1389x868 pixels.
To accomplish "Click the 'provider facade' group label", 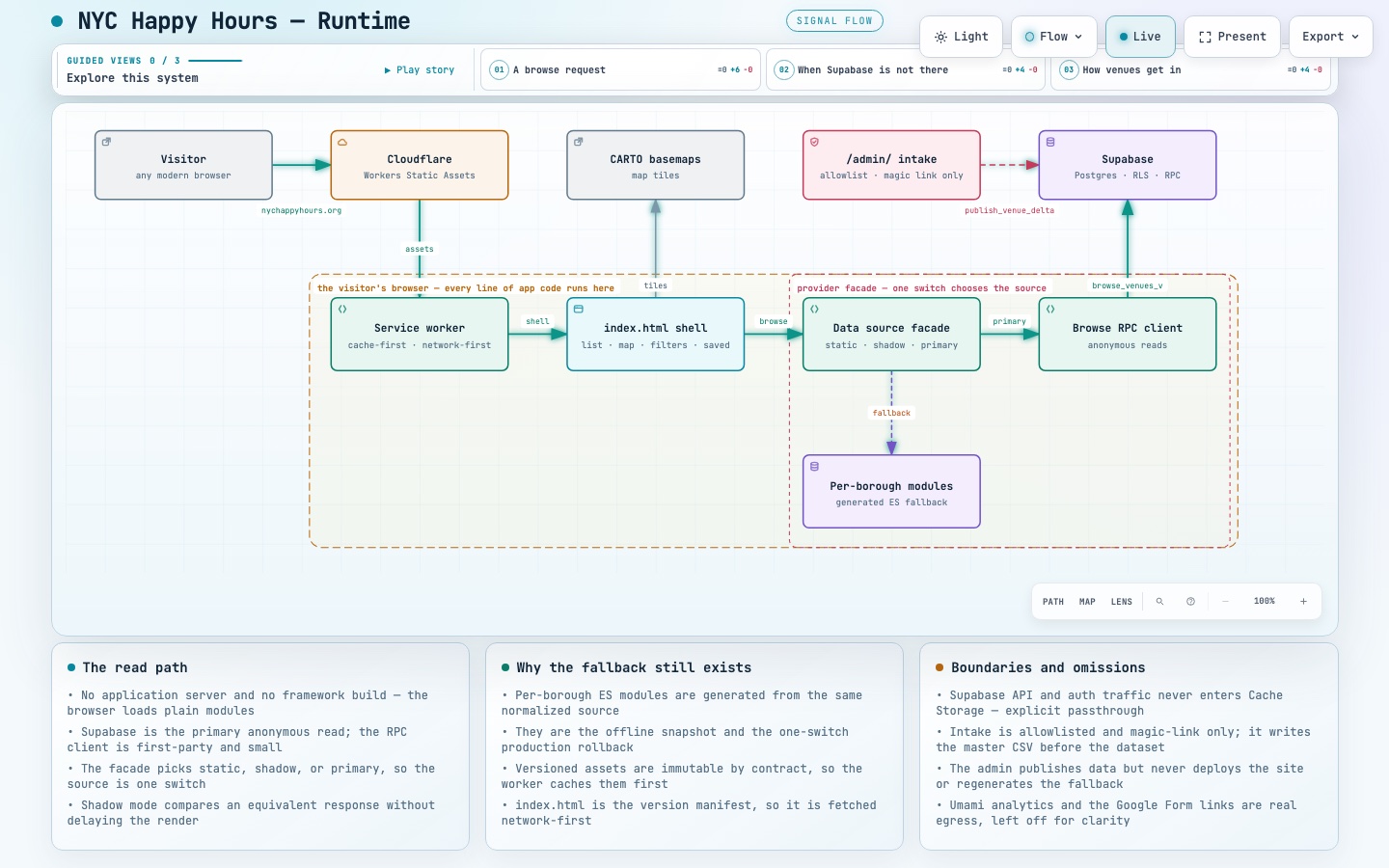I will point(921,288).
